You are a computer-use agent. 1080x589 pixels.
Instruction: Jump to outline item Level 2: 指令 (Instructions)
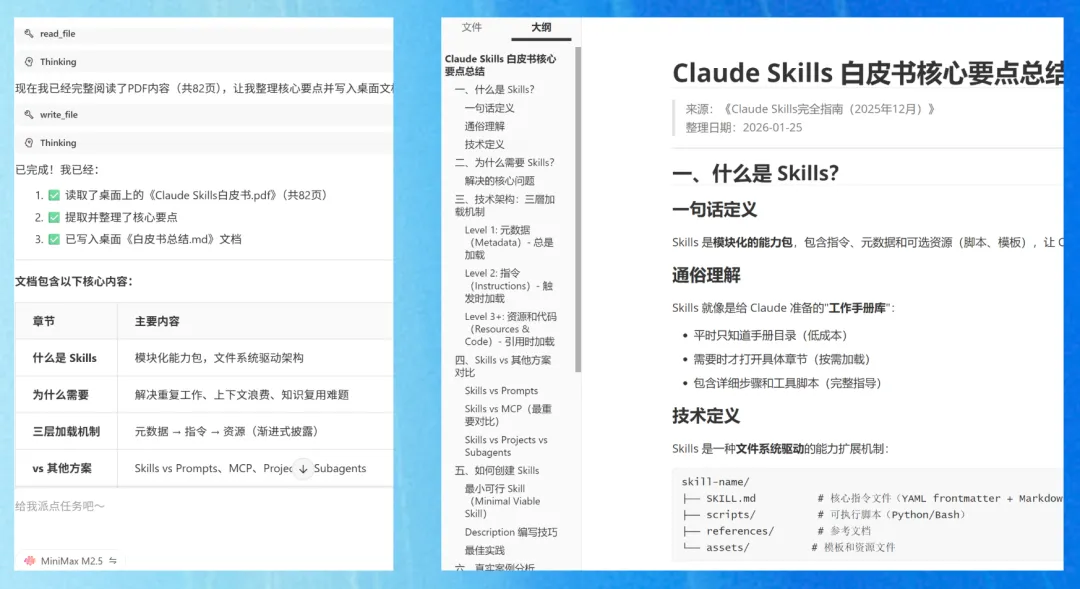509,286
